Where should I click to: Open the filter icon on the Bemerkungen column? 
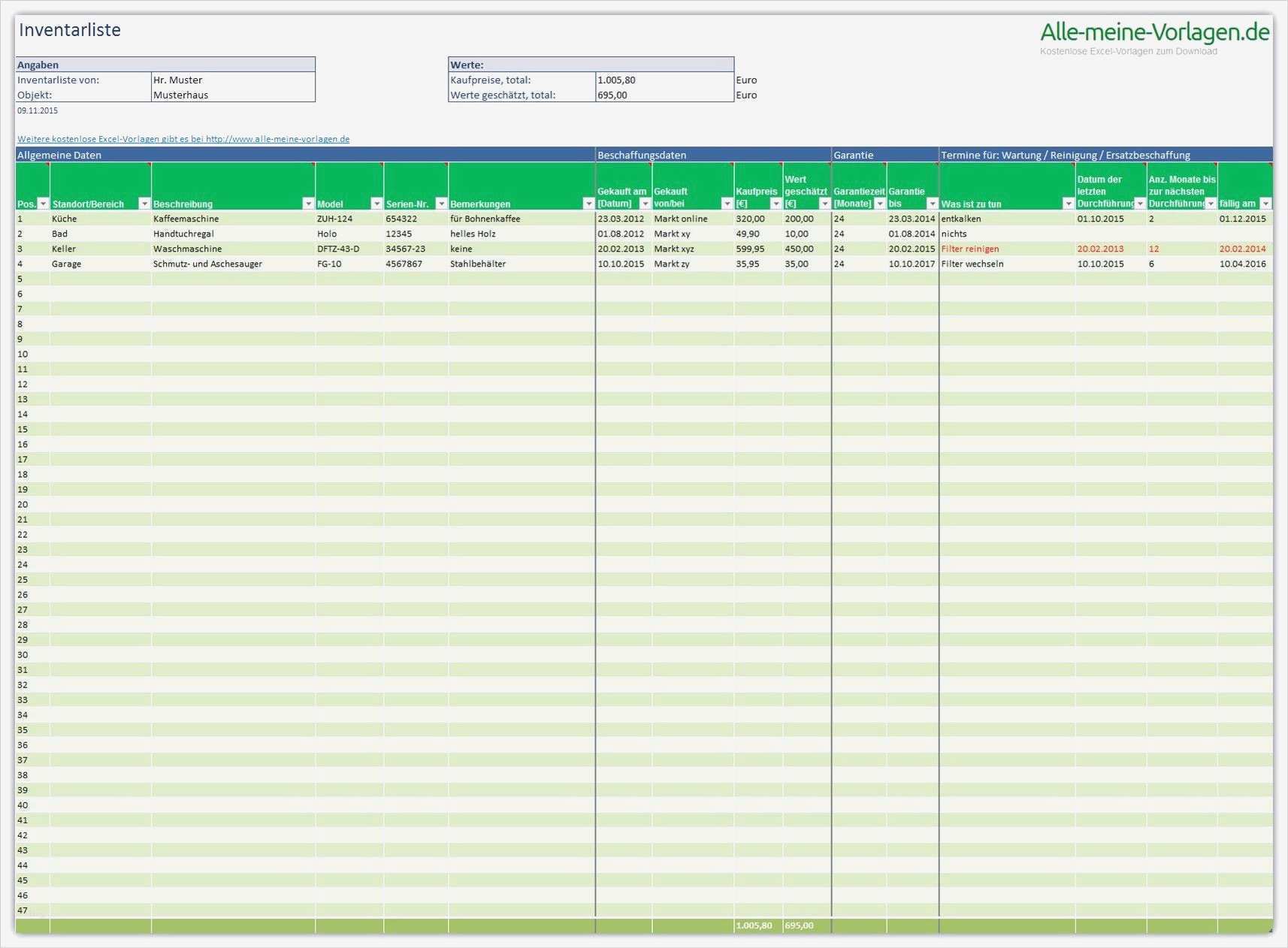tap(588, 203)
